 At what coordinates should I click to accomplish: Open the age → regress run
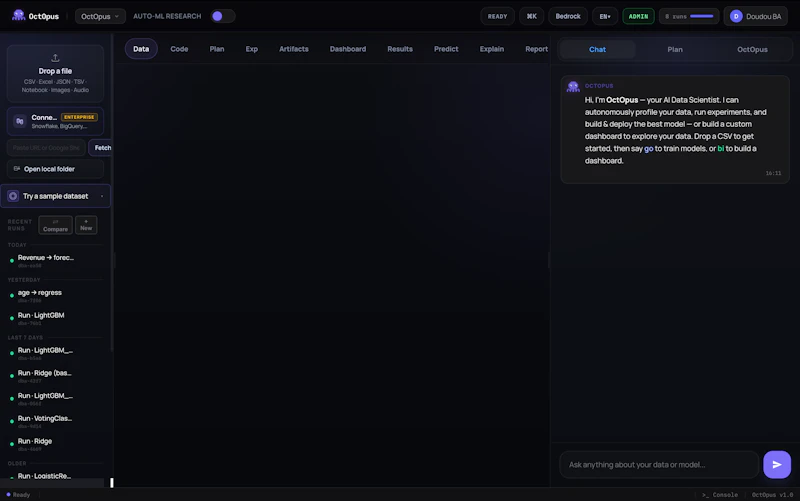[x=55, y=296]
